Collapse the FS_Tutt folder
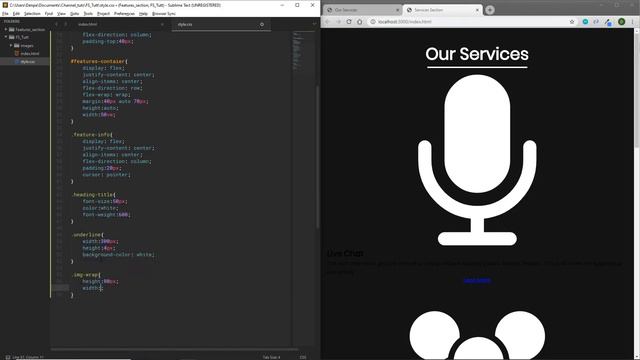 [6, 37]
